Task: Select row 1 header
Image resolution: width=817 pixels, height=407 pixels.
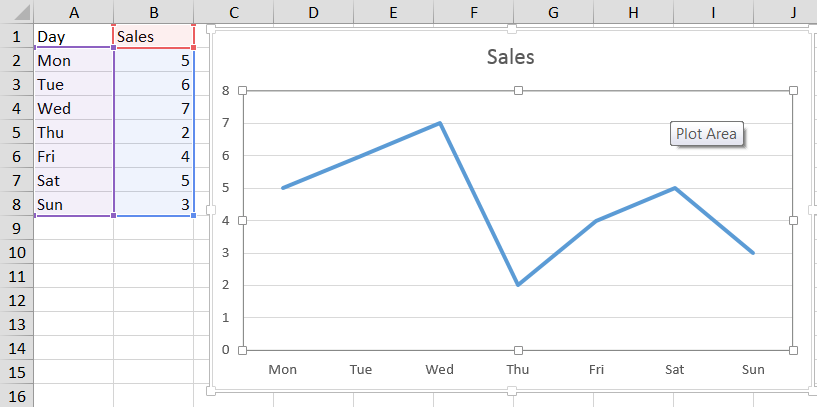Action: pos(16,36)
